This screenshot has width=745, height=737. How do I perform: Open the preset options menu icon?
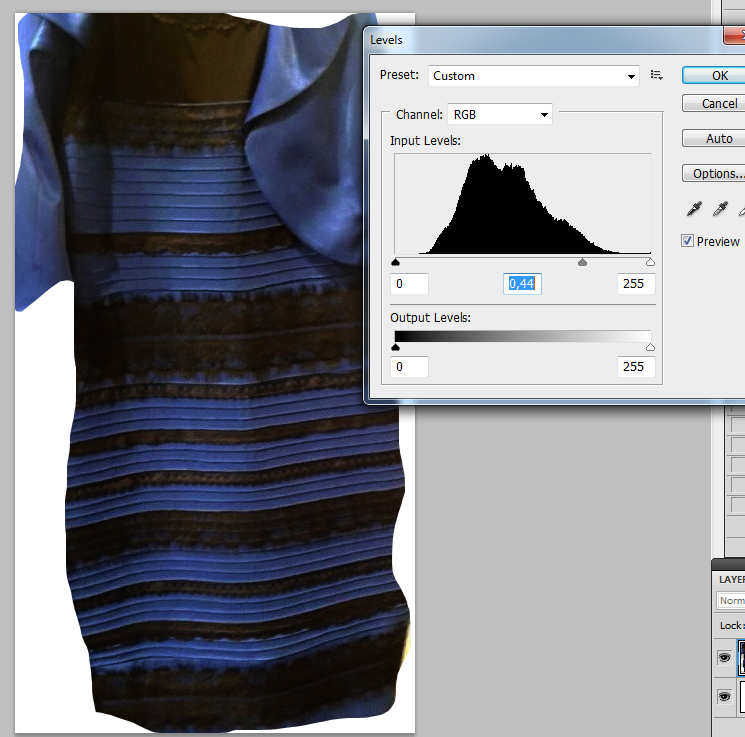657,75
